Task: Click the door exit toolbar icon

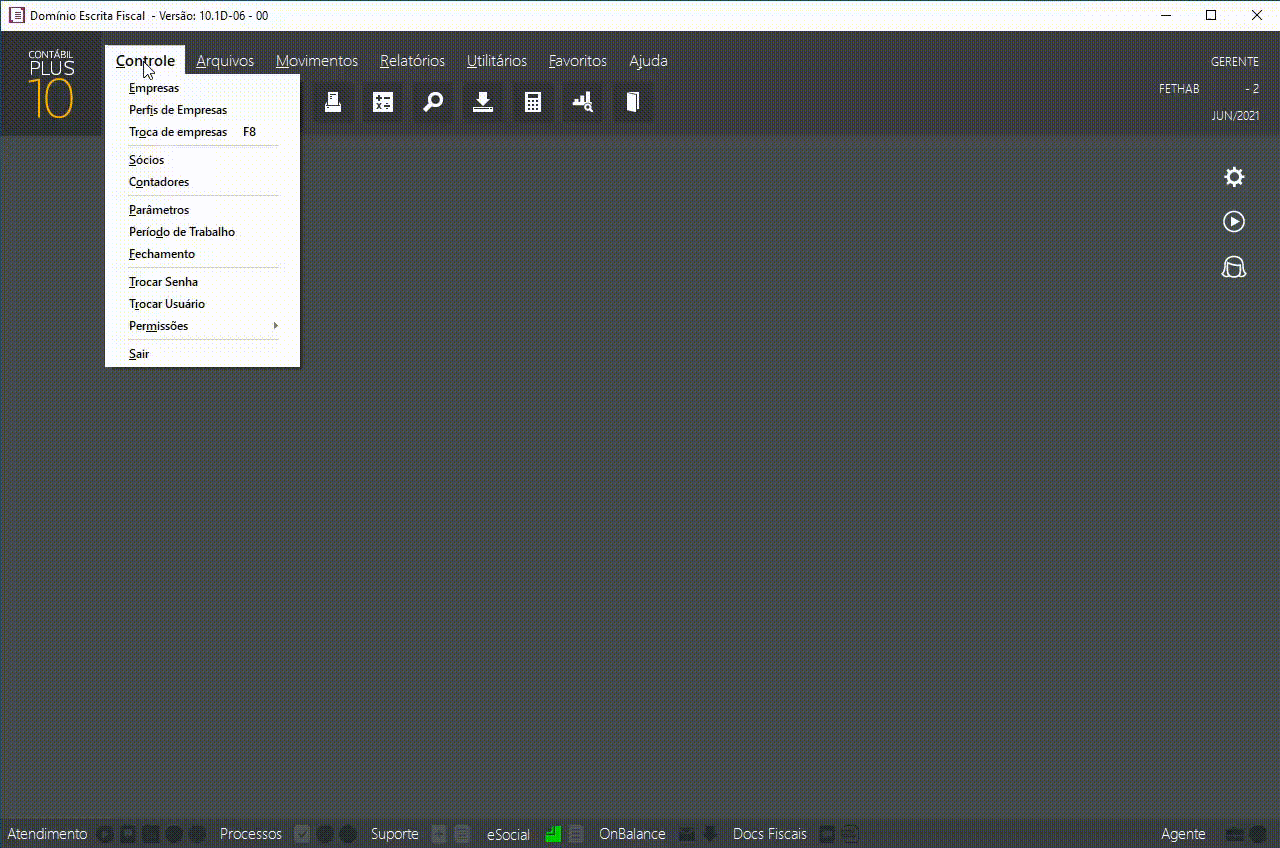Action: [x=633, y=102]
